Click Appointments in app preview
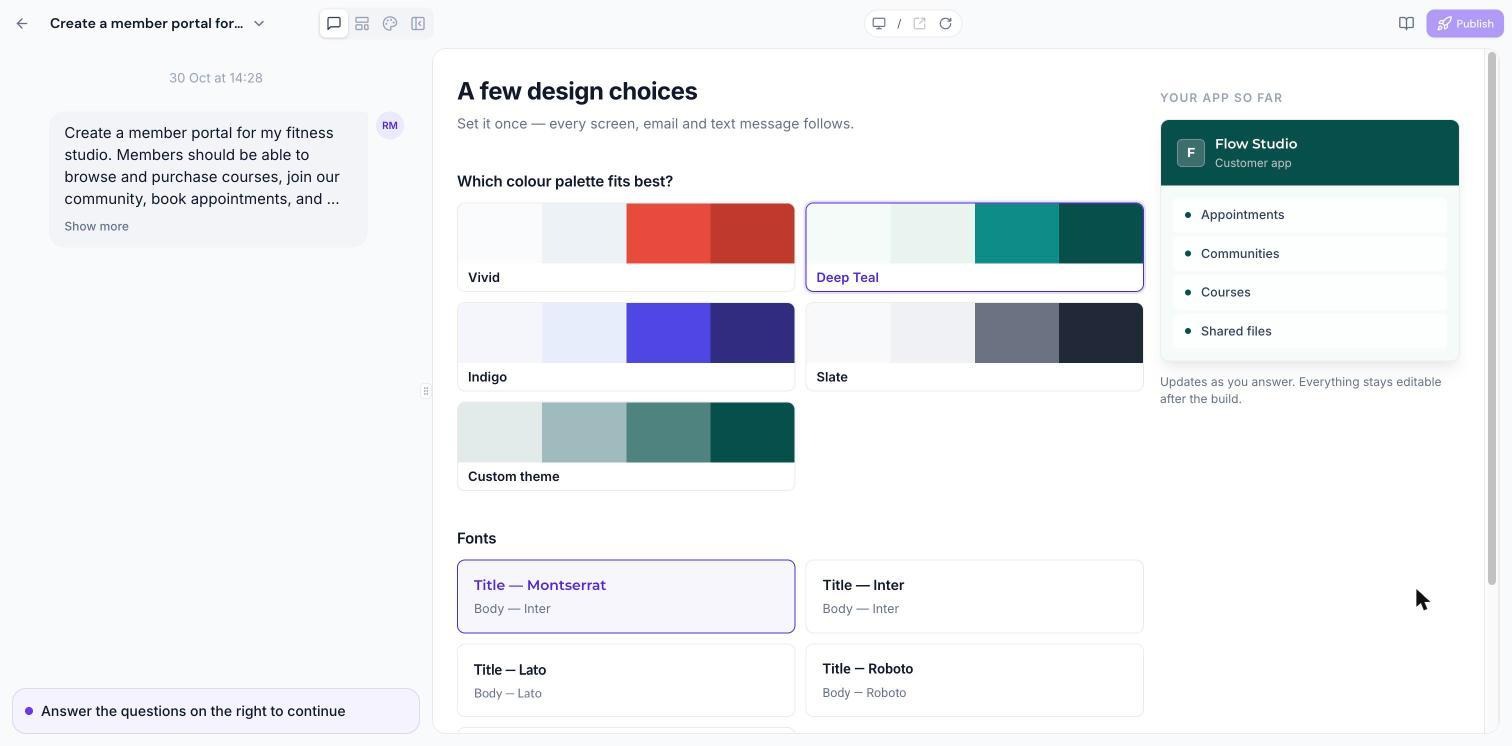 click(x=1309, y=215)
